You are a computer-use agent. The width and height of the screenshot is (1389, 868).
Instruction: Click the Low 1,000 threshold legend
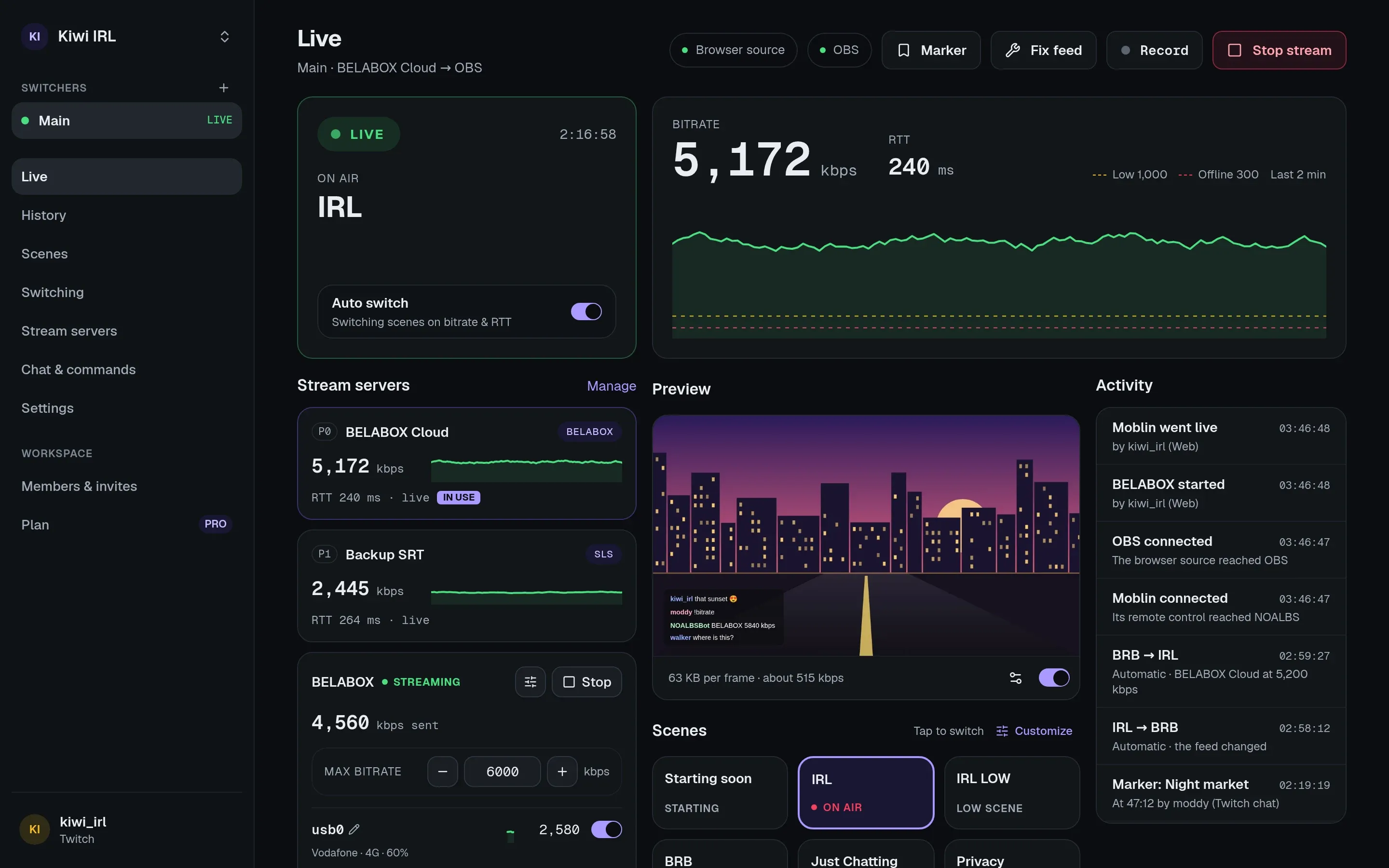click(x=1130, y=175)
